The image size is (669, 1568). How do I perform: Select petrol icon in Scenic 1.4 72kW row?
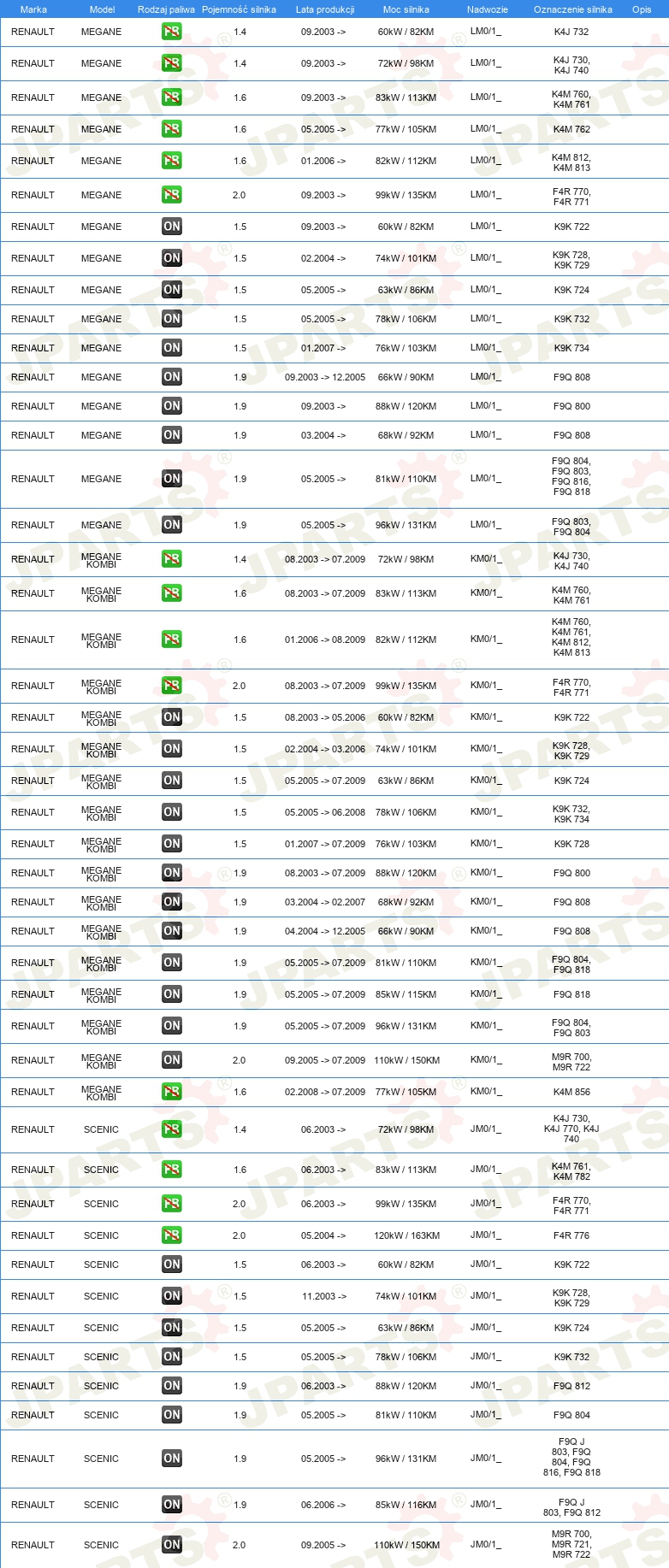pyautogui.click(x=172, y=1129)
